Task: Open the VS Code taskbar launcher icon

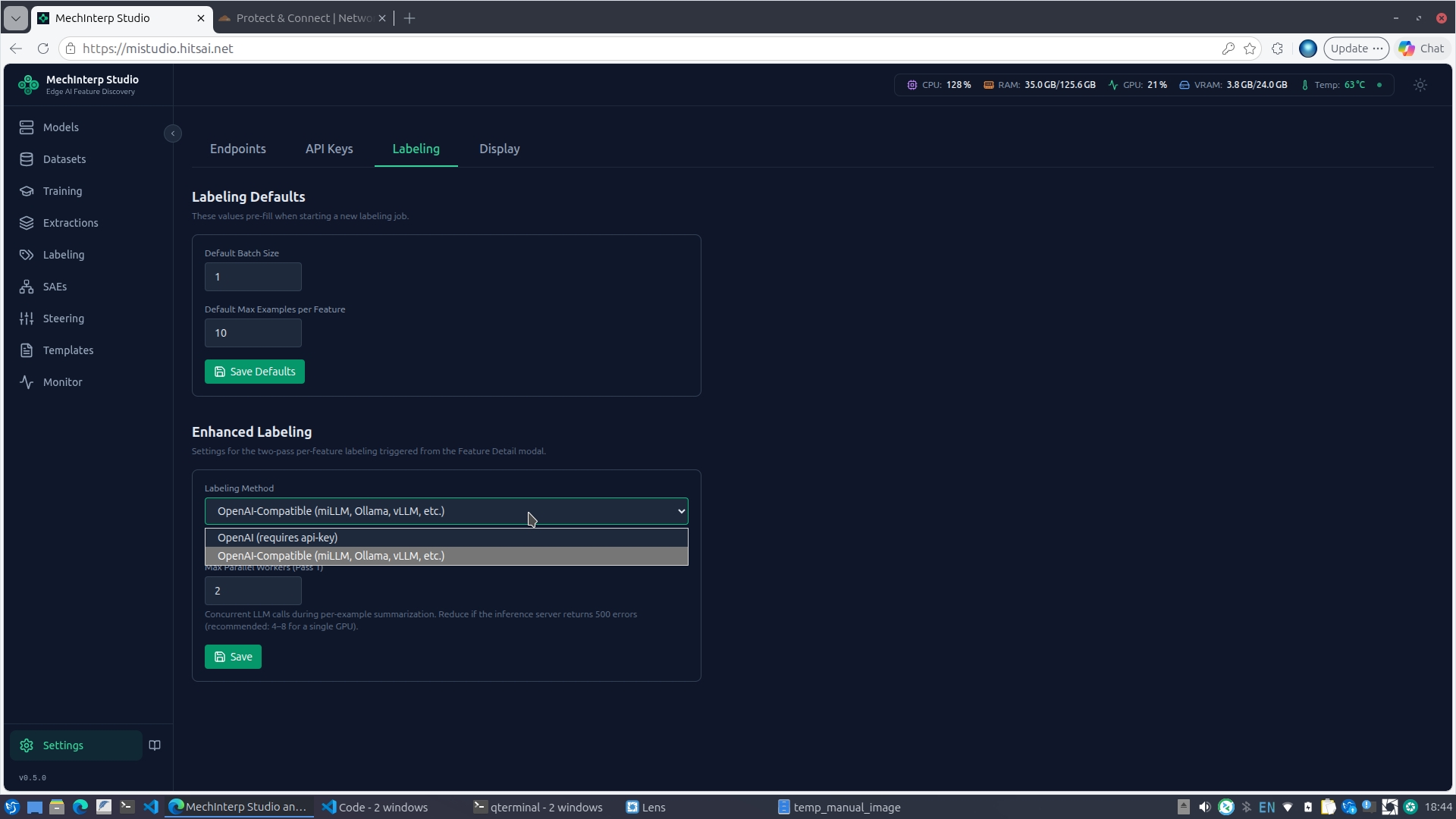Action: 150,808
